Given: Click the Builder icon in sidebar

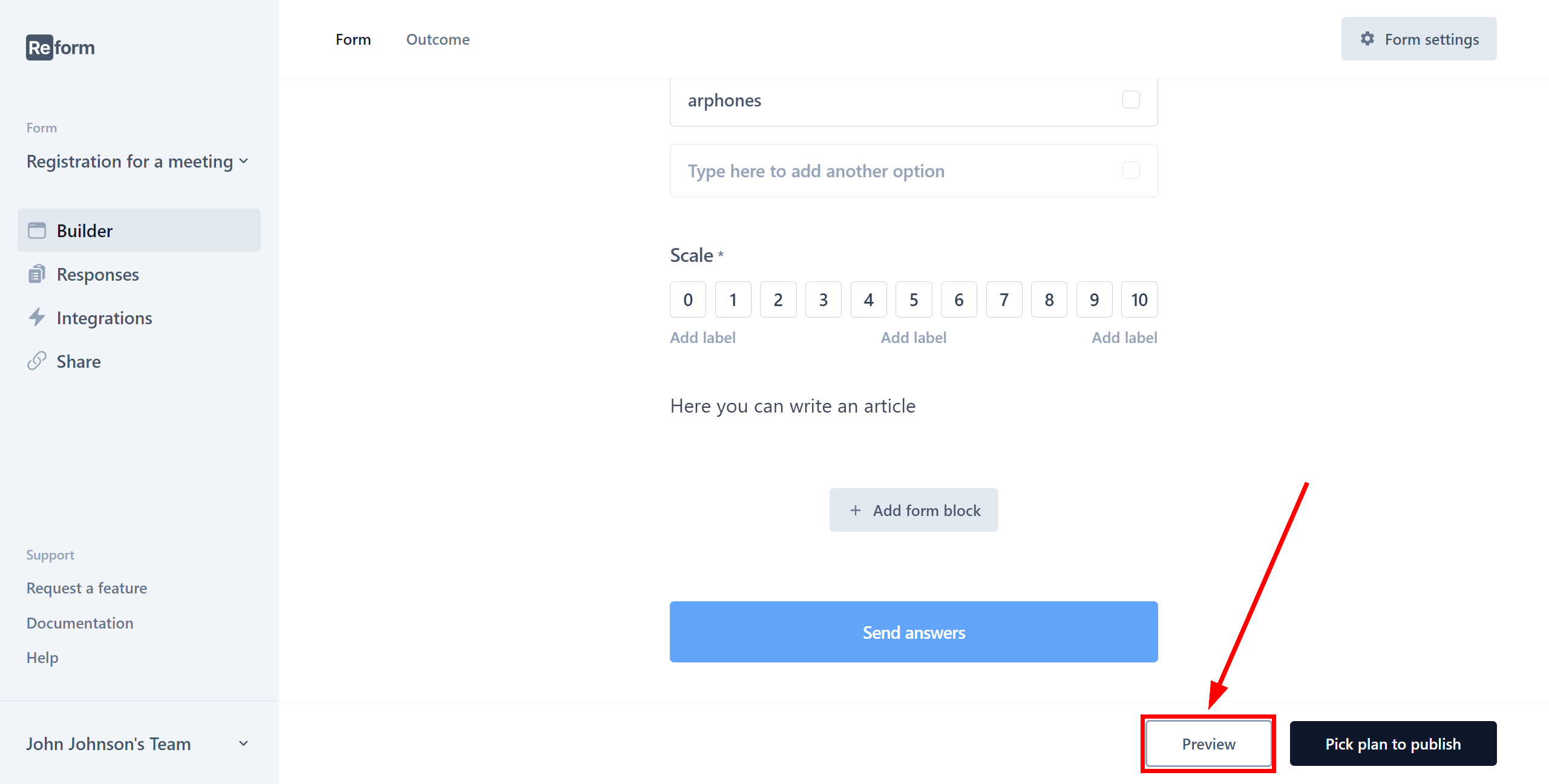Looking at the screenshot, I should click(x=35, y=230).
